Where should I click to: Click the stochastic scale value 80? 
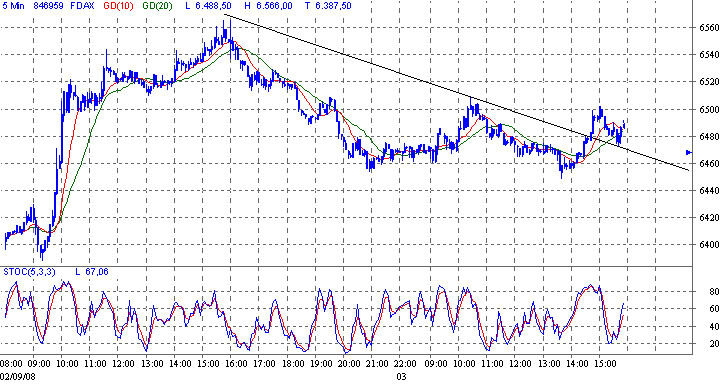(714, 292)
